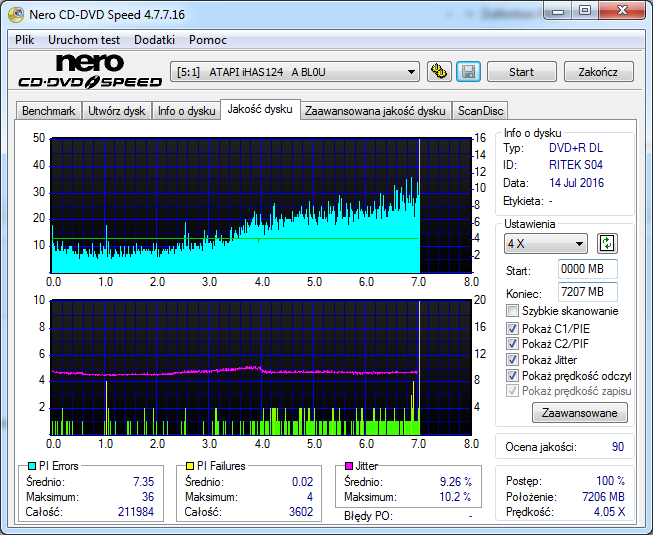Click the Zakończ button

click(x=598, y=72)
